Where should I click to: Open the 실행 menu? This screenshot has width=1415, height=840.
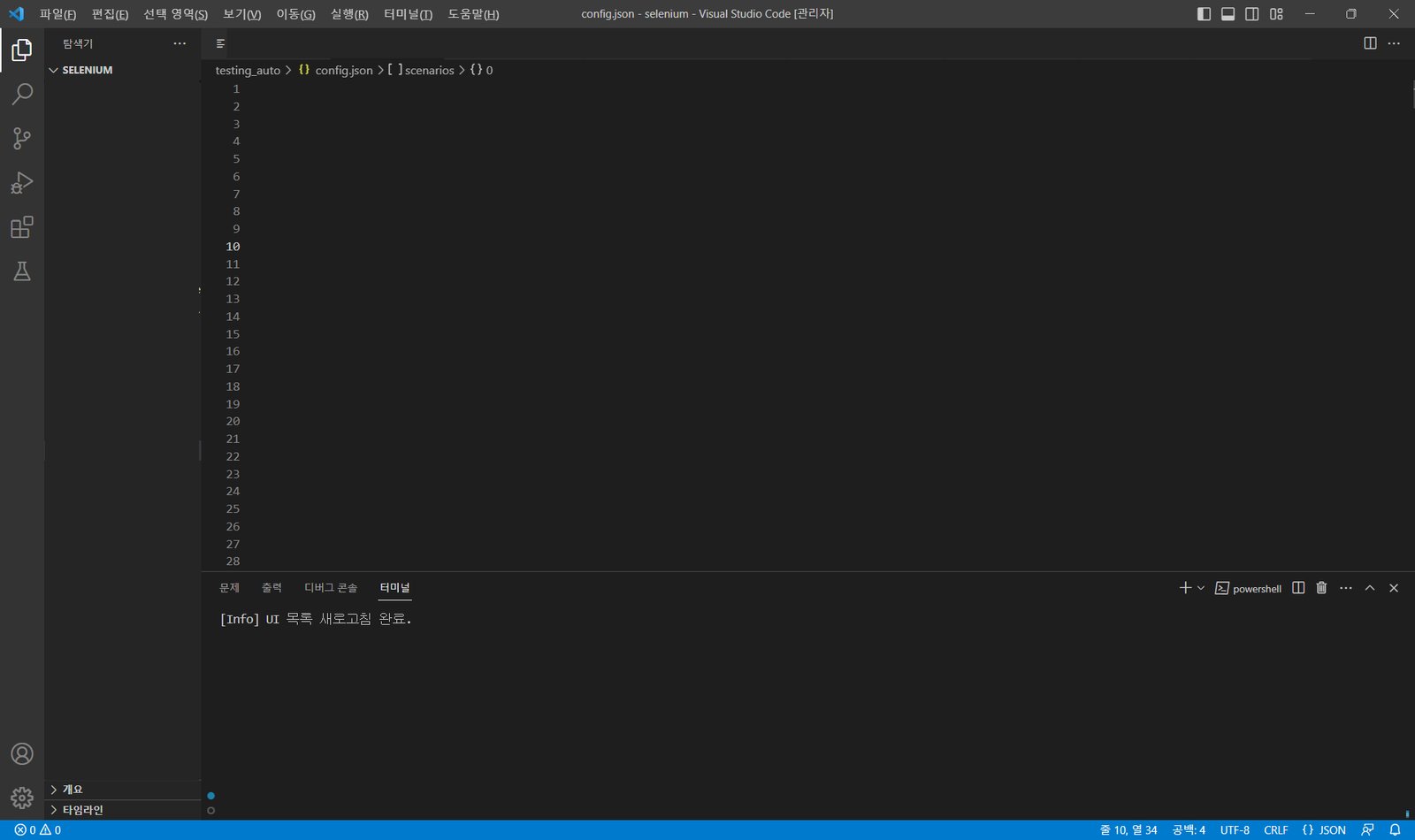(349, 14)
